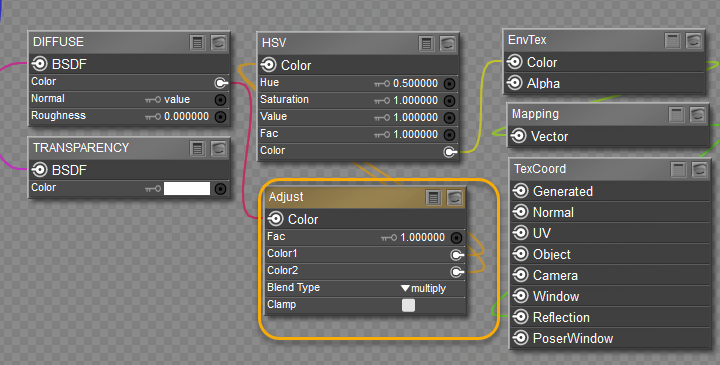Screen dimensions: 720x365
Task: Click the Saturation animation key icon
Action: tap(382, 101)
